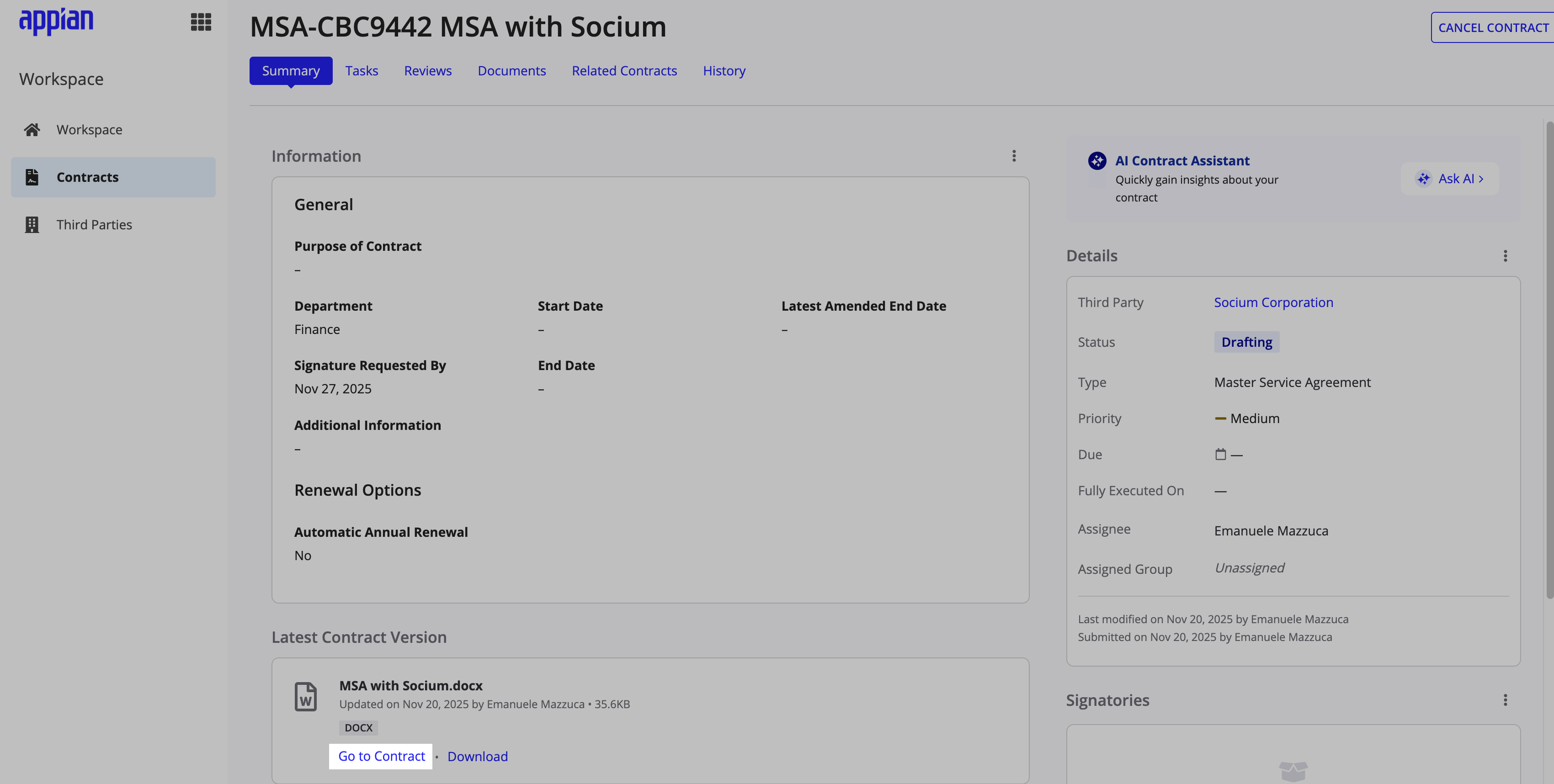
Task: Click the Word document file icon
Action: [x=306, y=697]
